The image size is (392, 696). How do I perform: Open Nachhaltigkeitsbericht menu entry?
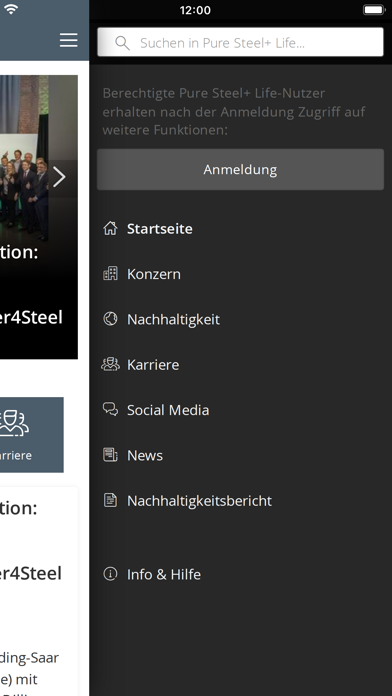(x=199, y=501)
